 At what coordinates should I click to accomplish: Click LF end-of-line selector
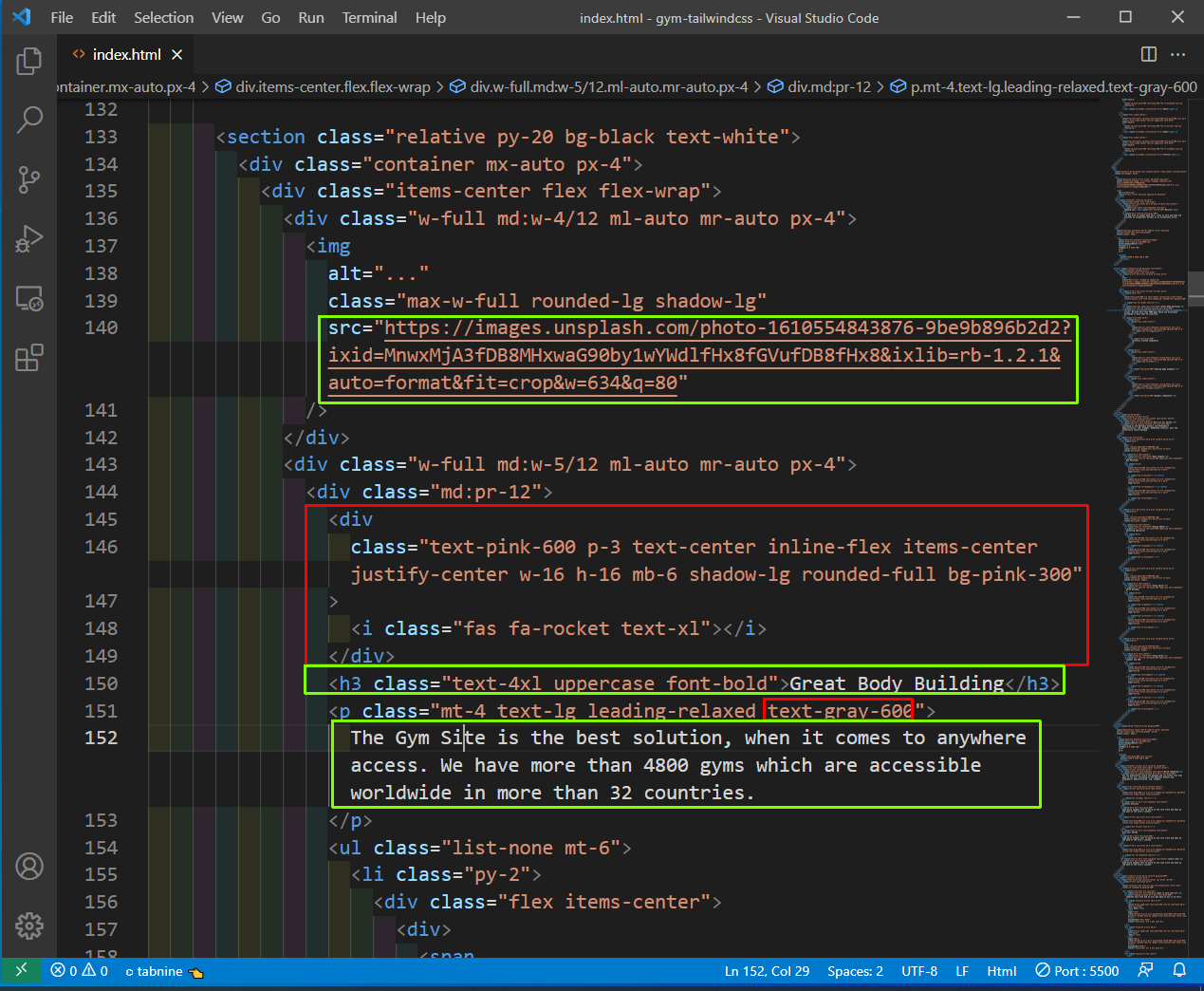[x=962, y=971]
